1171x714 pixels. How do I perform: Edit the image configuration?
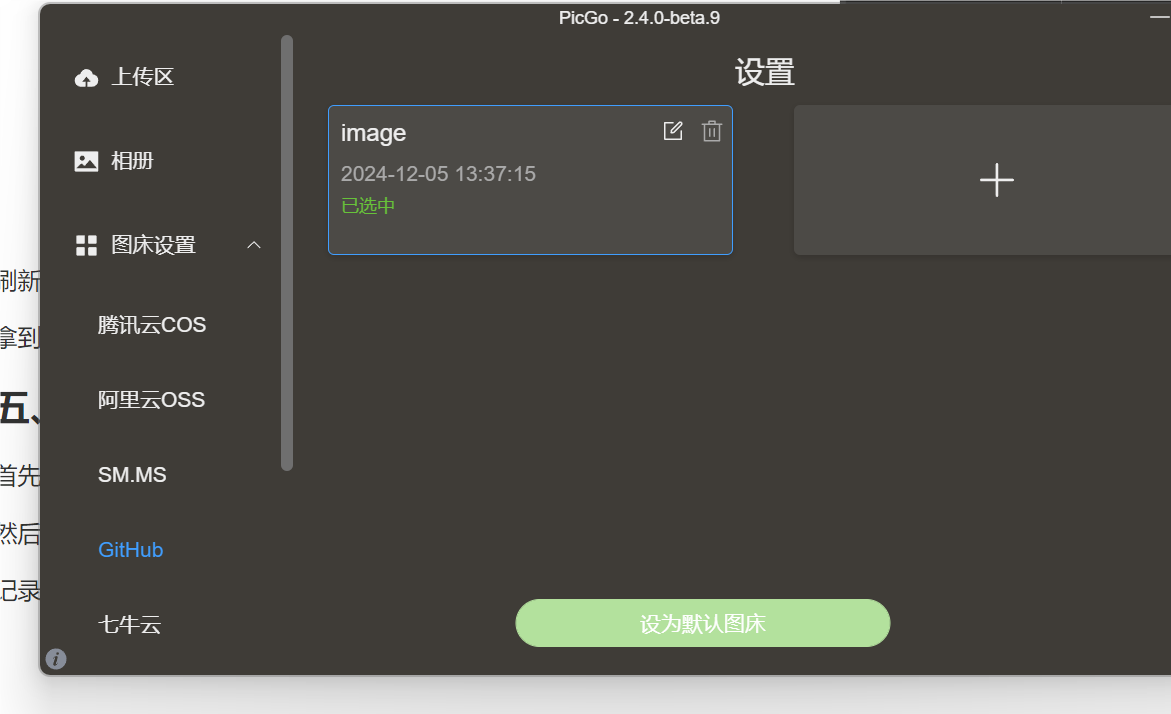[x=673, y=131]
